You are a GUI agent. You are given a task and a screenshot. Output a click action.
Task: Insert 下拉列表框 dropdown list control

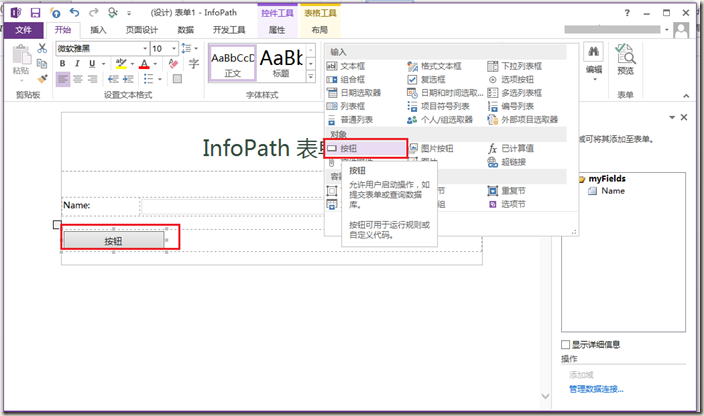[515, 66]
